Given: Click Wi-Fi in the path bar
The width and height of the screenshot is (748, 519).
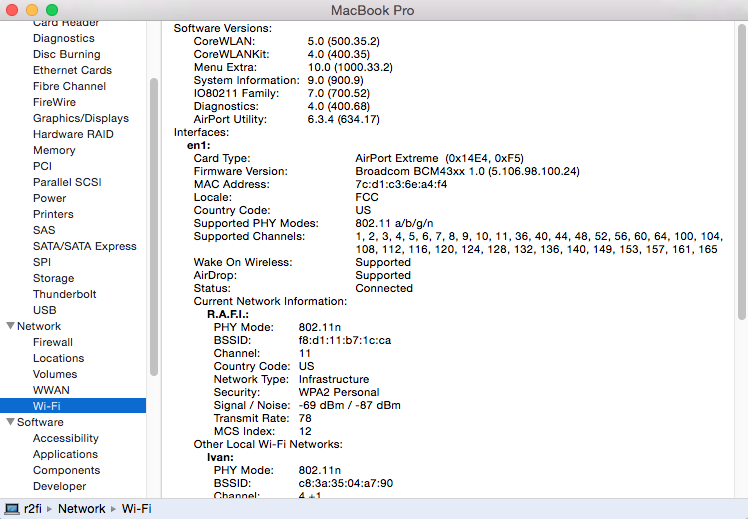Looking at the screenshot, I should tap(136, 509).
